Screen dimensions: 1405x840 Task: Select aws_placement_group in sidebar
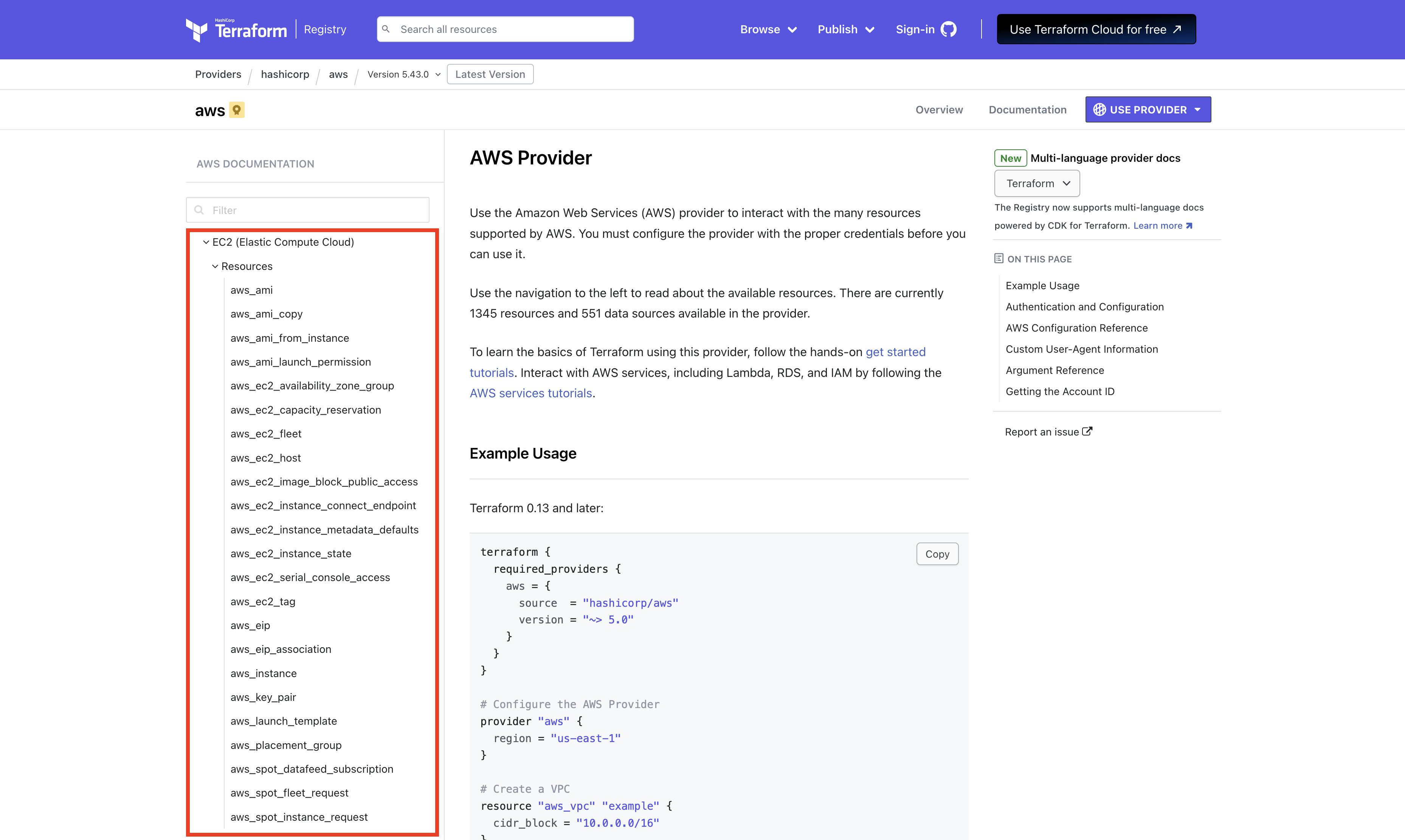tap(286, 746)
